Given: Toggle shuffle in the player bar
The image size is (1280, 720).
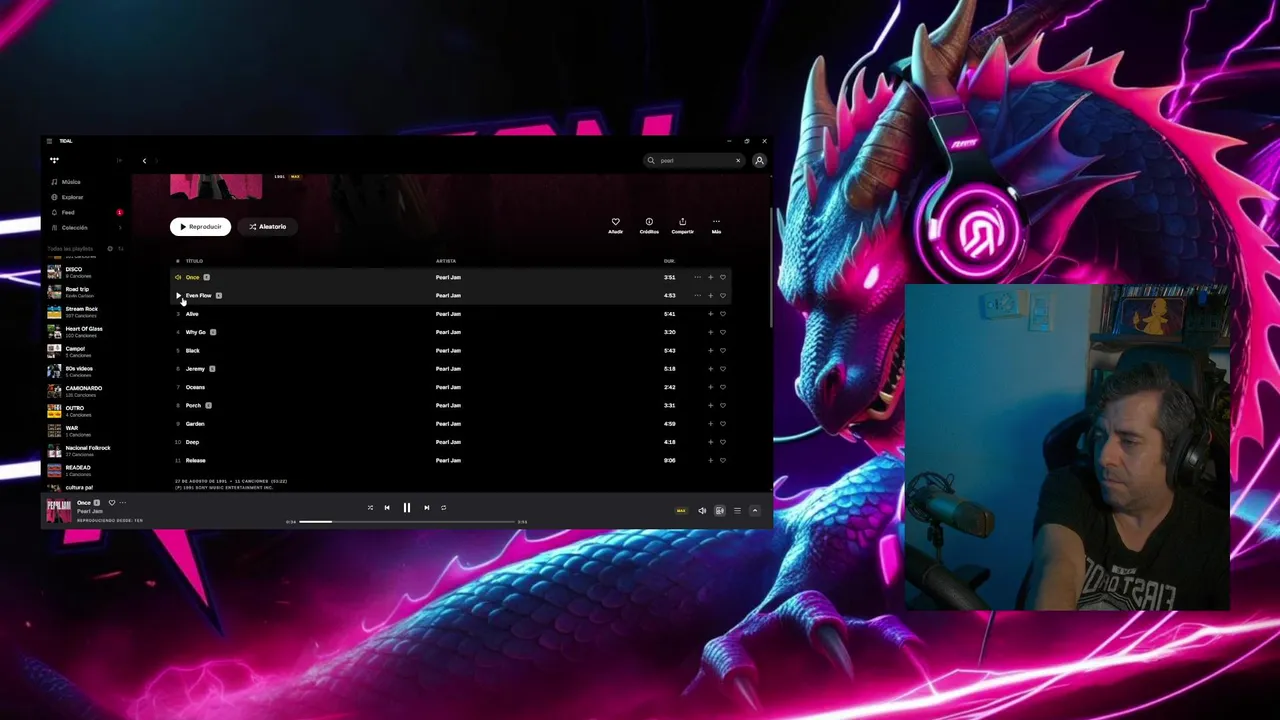Looking at the screenshot, I should pyautogui.click(x=370, y=508).
